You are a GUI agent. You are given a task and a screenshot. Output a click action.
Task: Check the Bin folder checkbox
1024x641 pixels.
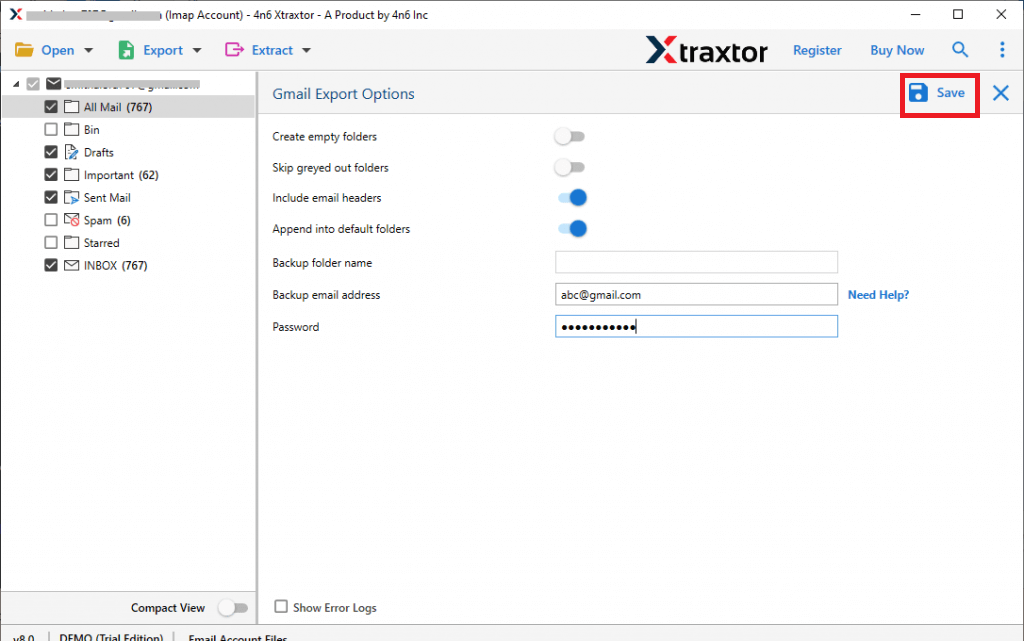click(x=51, y=129)
